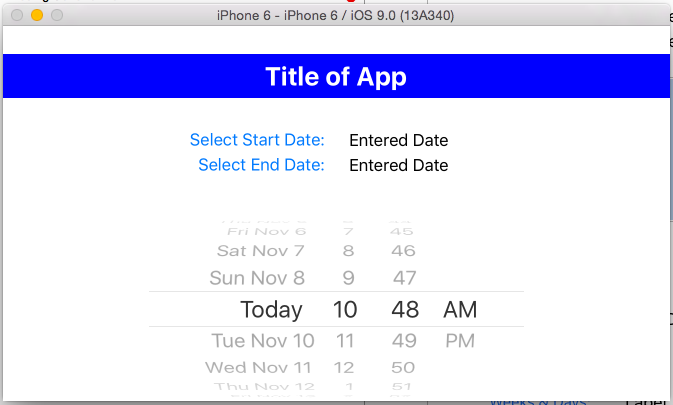Screen dimensions: 673x405
Task: Select the Today row in the picker
Action: pos(271,309)
